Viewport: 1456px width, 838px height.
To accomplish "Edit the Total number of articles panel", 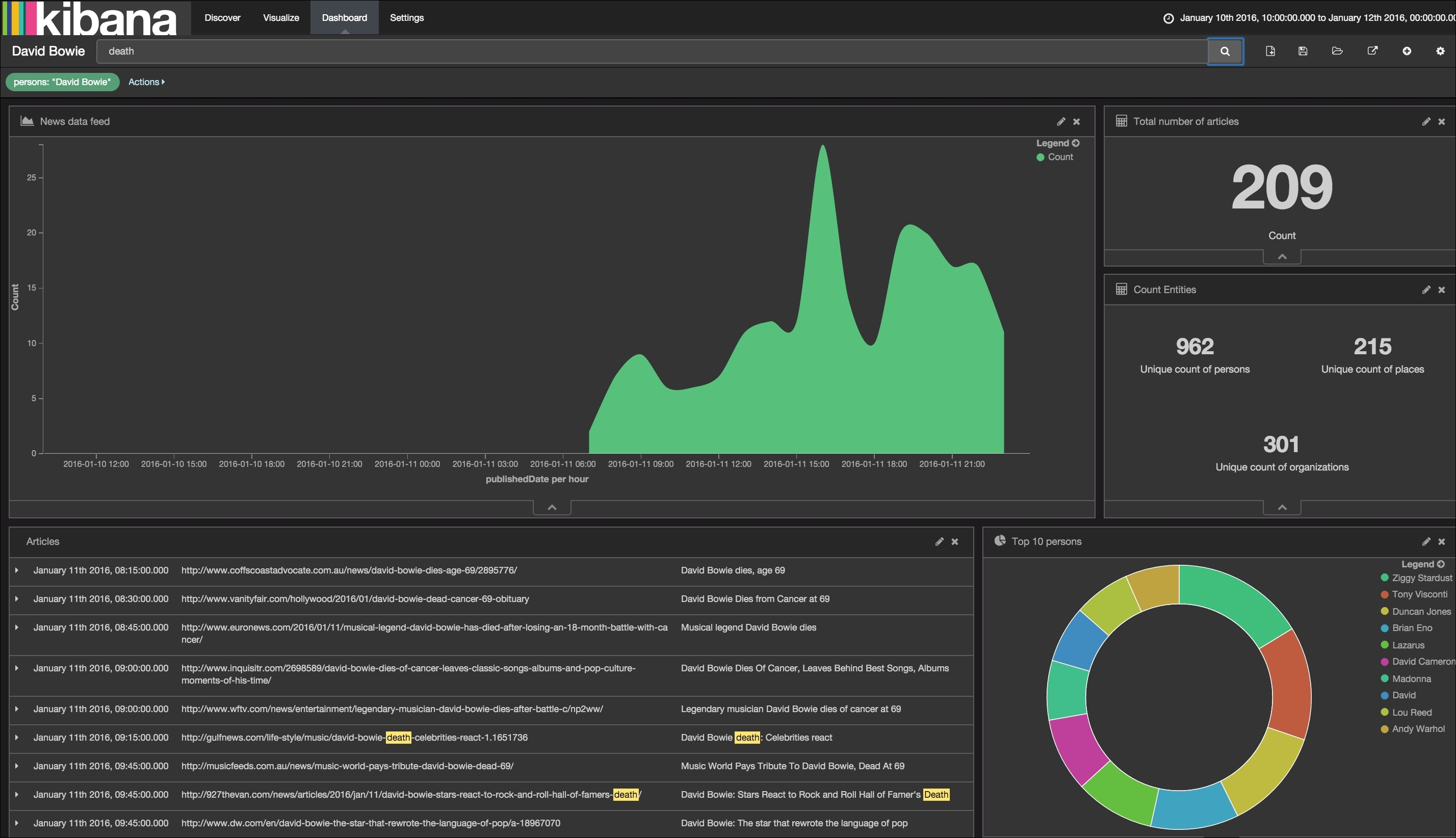I will click(x=1426, y=121).
